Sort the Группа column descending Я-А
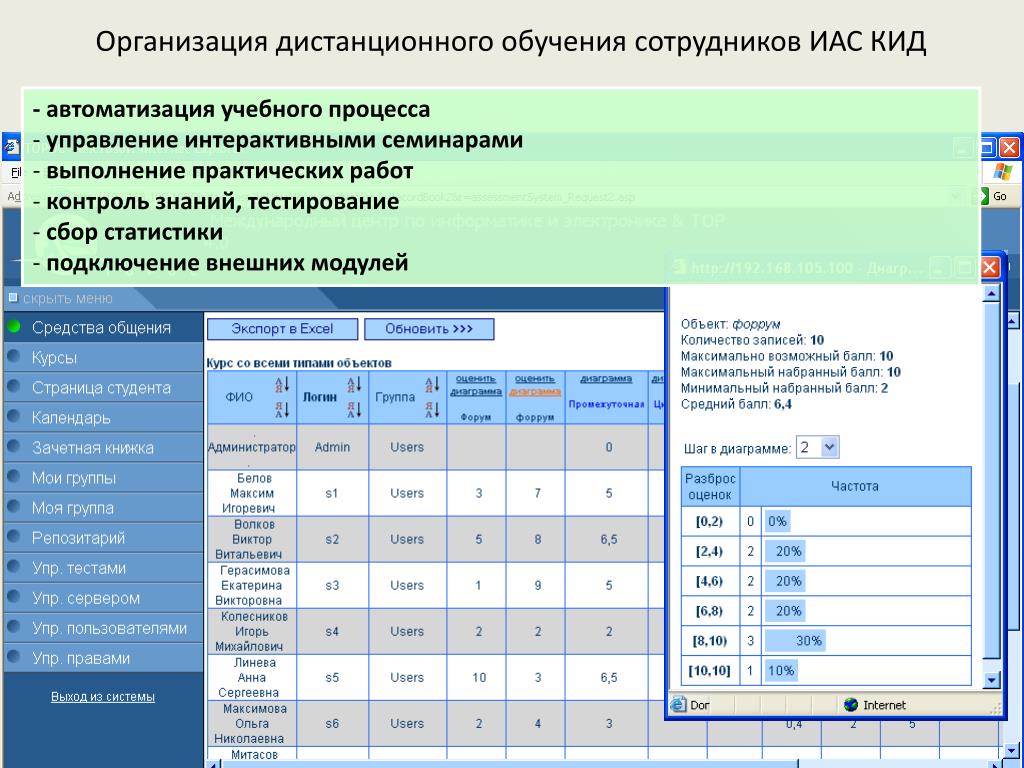This screenshot has height=768, width=1024. 432,409
